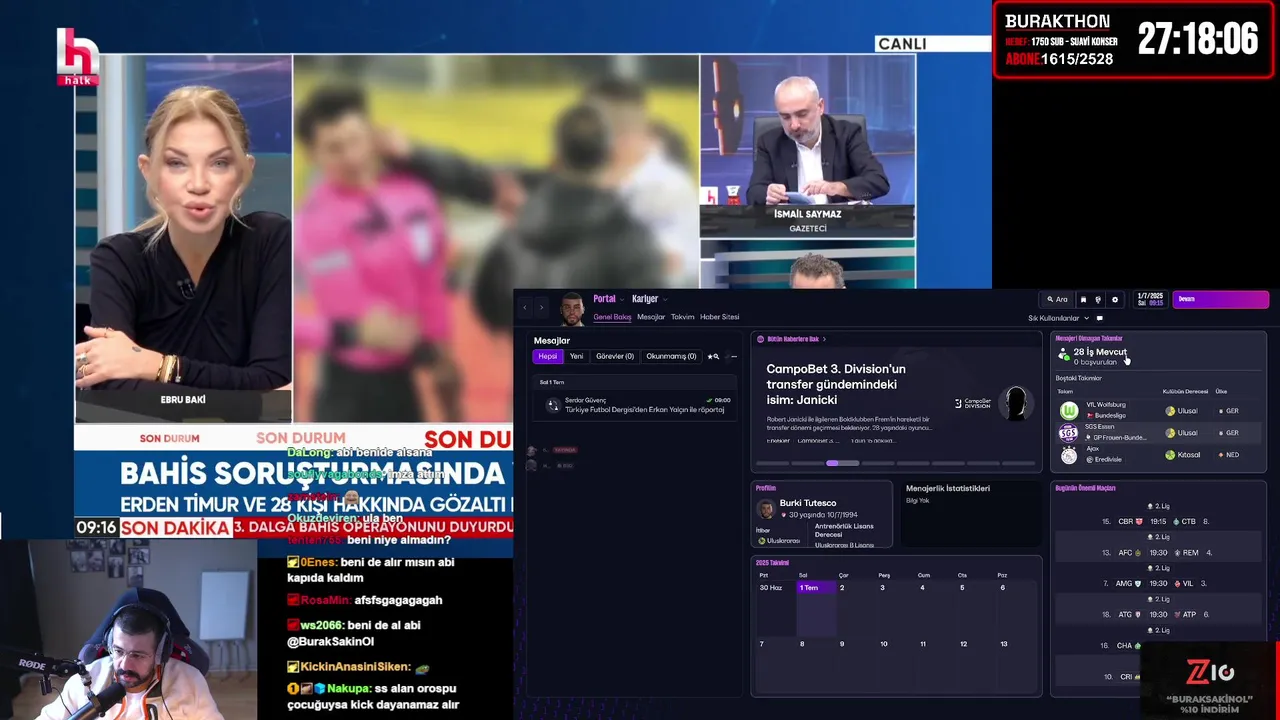The width and height of the screenshot is (1280, 720).
Task: Open Serdar Güvenç's message
Action: (635, 405)
